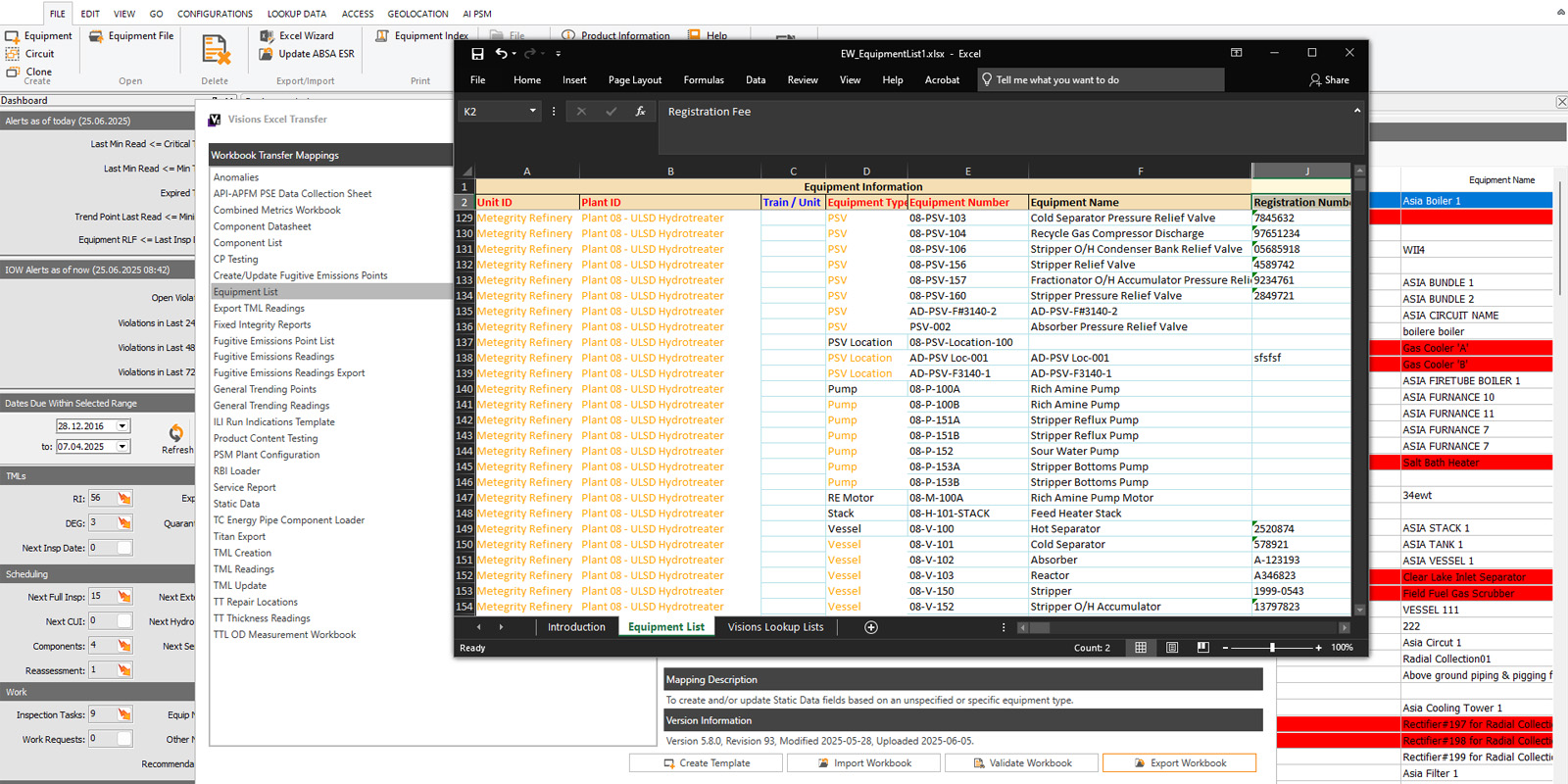Add a new sheet with the plus icon
This screenshot has width=1568, height=784.
[x=870, y=627]
